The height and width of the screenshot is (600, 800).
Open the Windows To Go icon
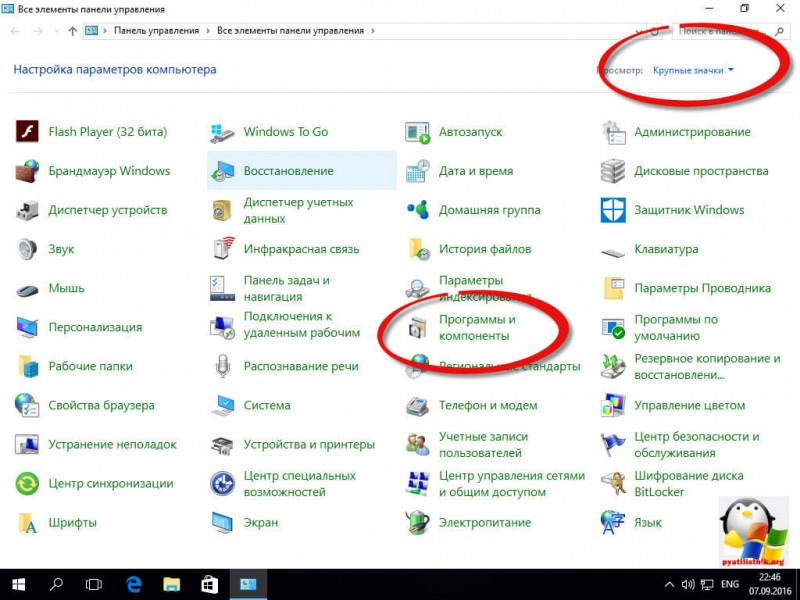(222, 132)
